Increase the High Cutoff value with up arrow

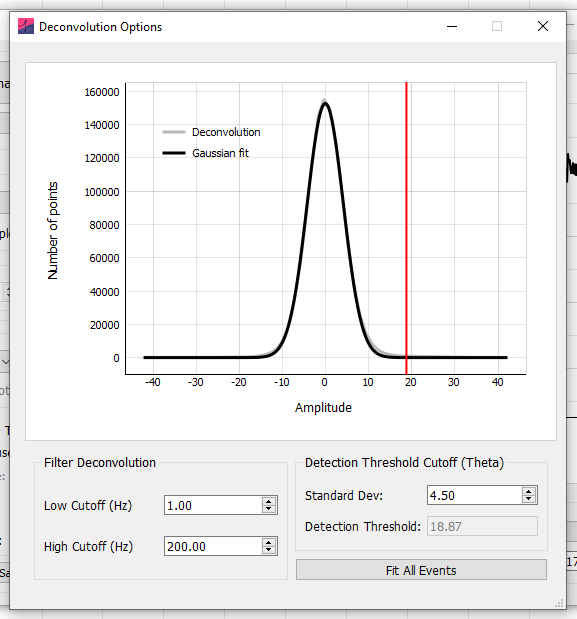point(269,542)
